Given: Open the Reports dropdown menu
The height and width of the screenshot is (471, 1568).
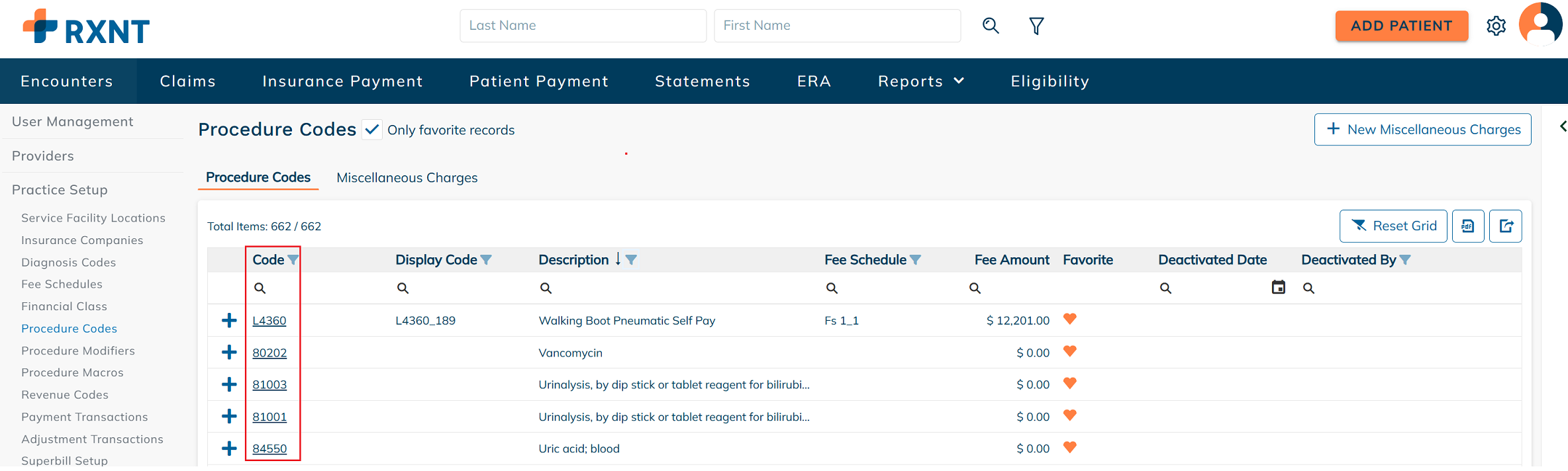Looking at the screenshot, I should click(920, 81).
